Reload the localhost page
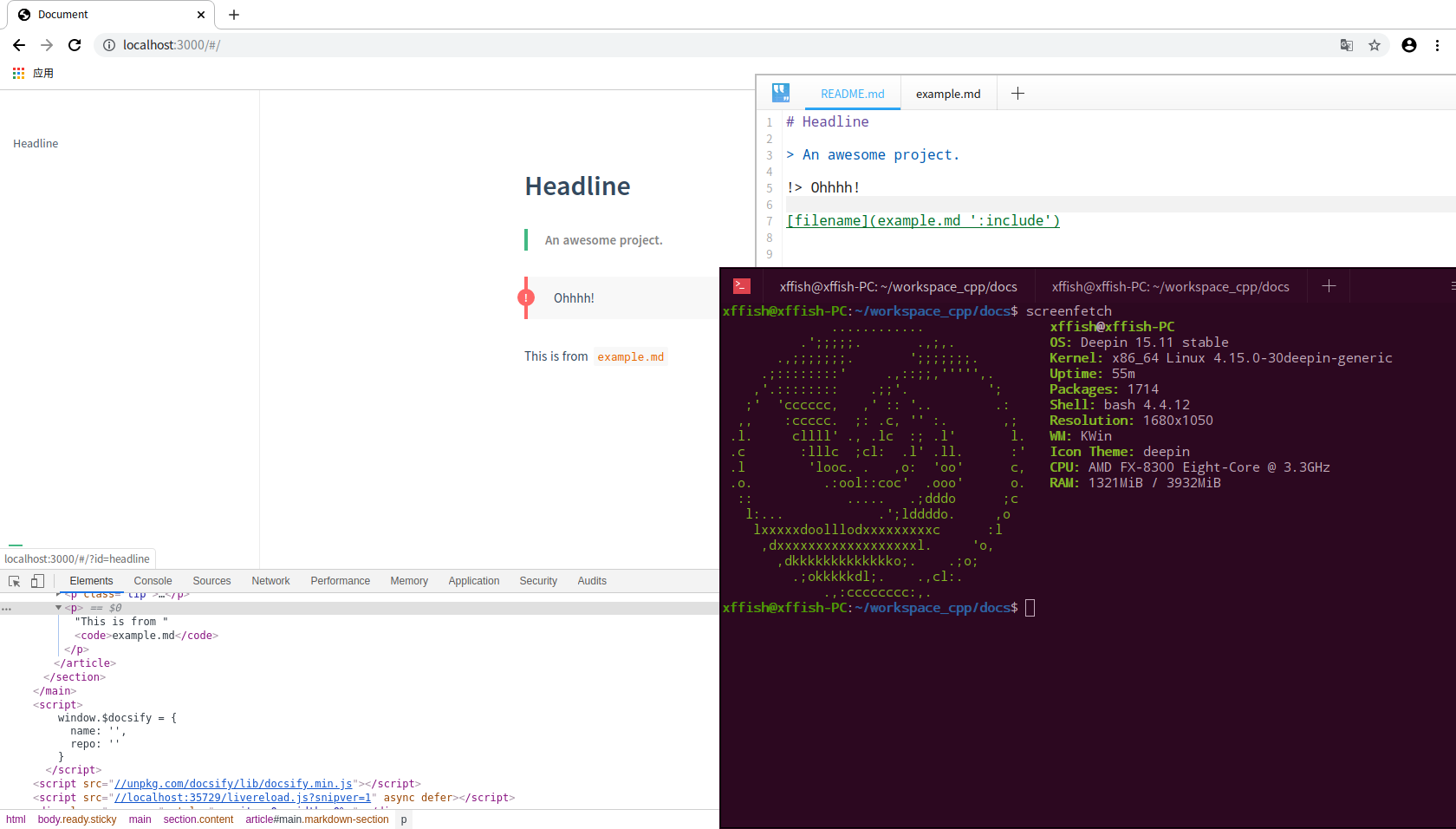The width and height of the screenshot is (1456, 829). [x=75, y=45]
